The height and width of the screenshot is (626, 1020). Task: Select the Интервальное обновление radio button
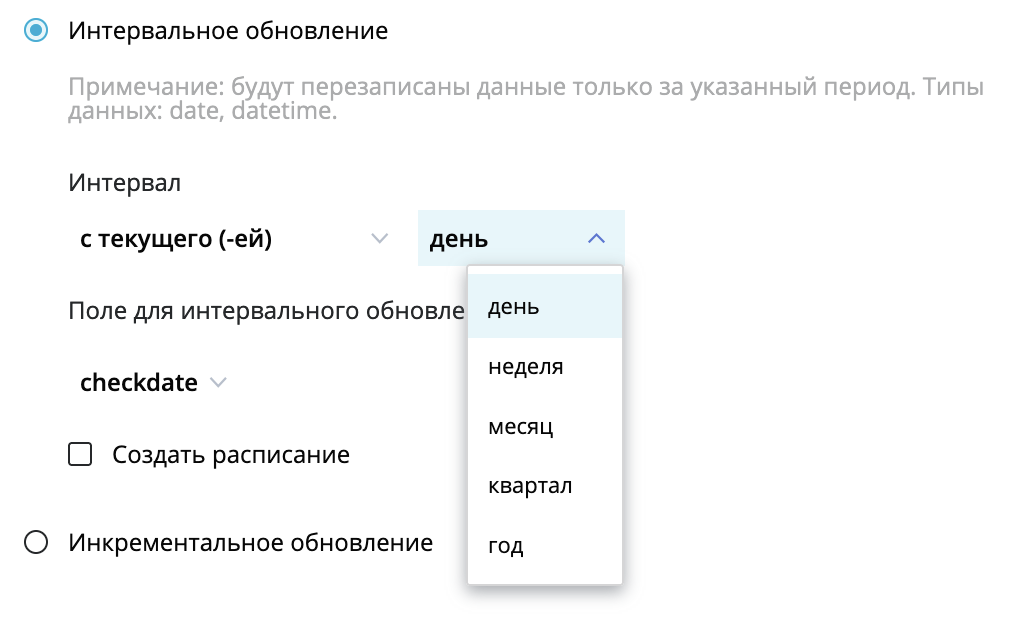36,31
